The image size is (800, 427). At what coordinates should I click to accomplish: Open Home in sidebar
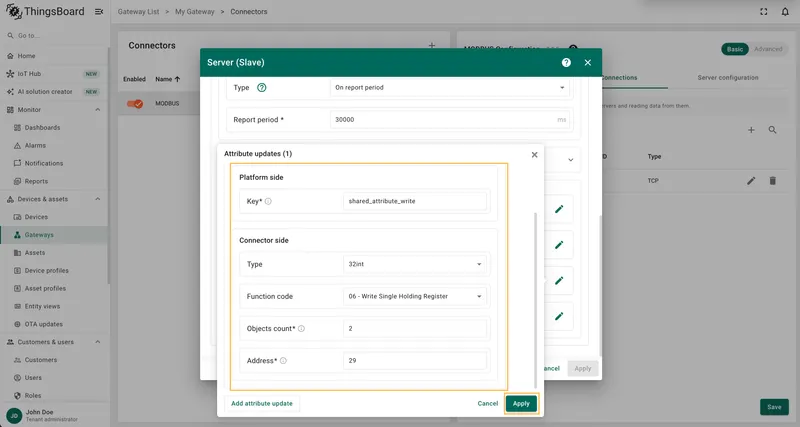click(54, 56)
